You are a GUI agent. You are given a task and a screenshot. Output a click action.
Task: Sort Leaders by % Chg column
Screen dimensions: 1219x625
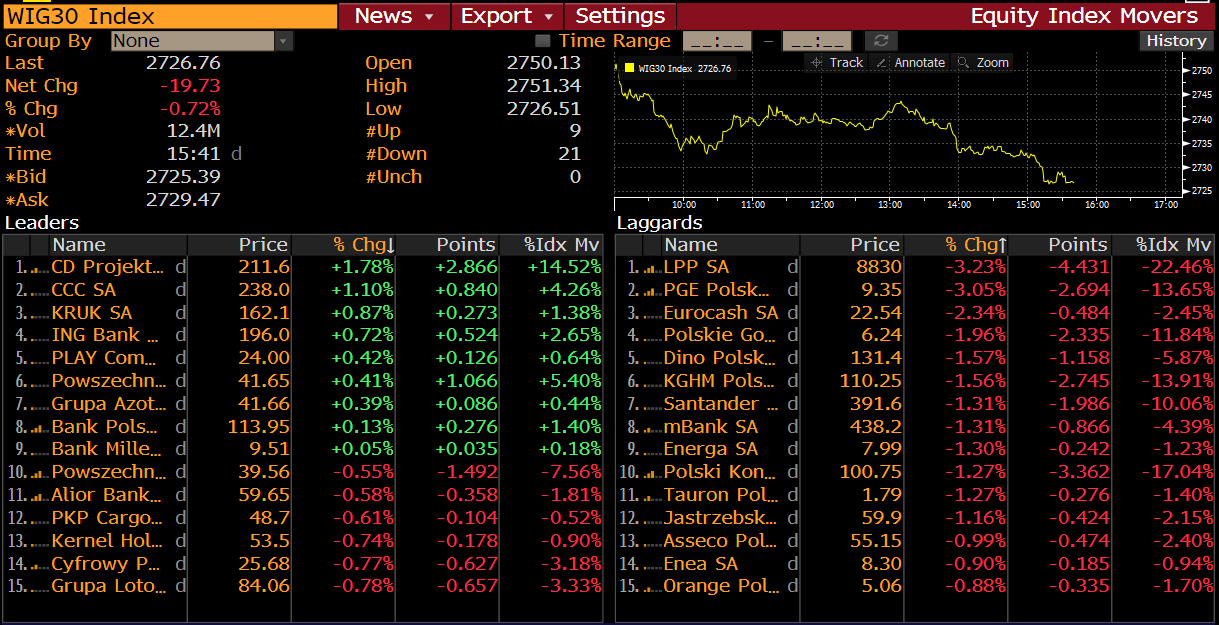(x=363, y=245)
